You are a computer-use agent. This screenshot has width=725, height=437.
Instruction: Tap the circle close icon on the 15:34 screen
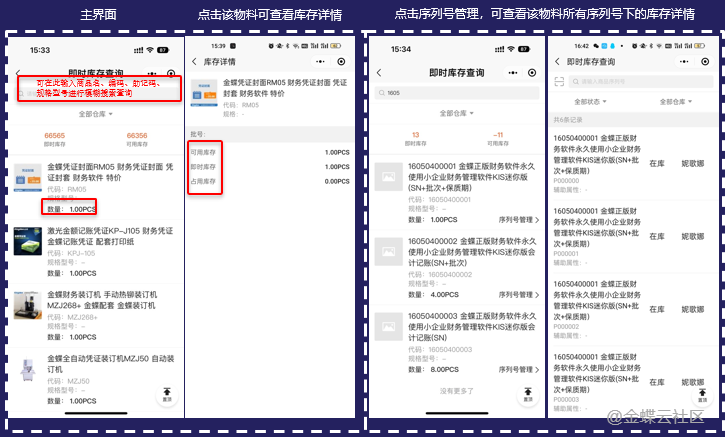[x=532, y=73]
